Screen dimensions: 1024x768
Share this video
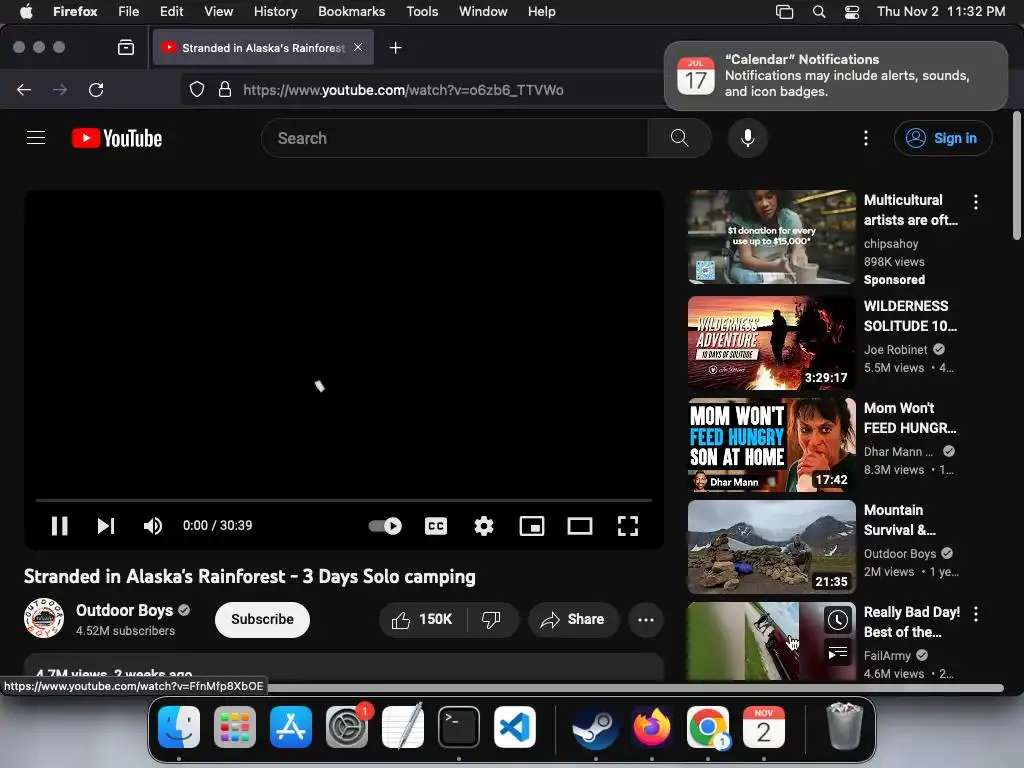click(x=573, y=619)
